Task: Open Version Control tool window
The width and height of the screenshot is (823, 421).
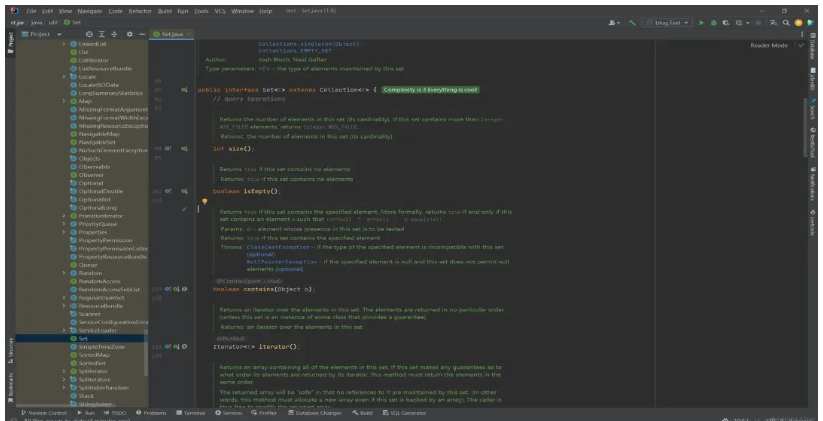Action: click(x=44, y=413)
